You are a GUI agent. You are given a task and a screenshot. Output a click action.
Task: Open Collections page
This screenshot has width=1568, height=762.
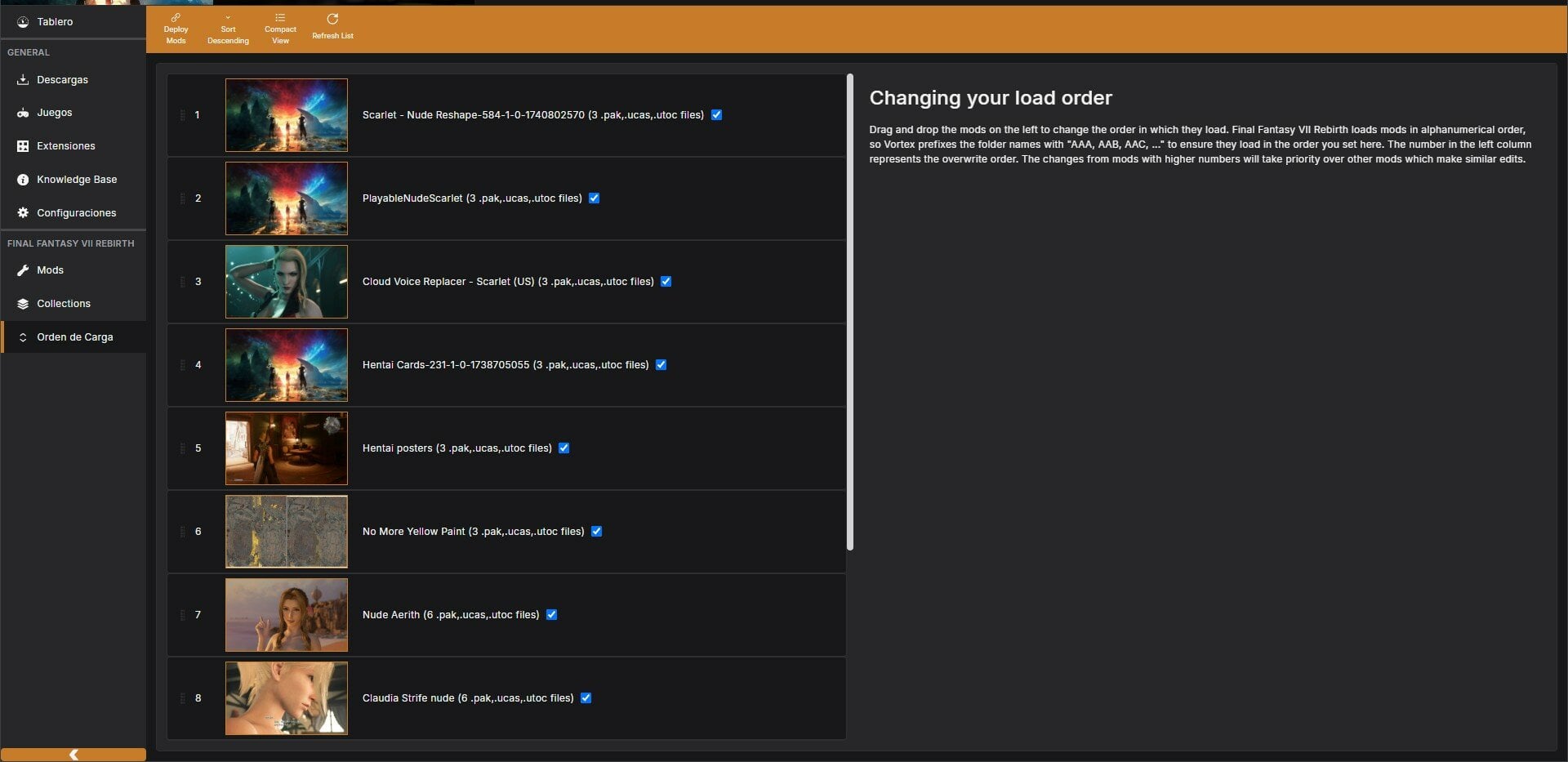click(73, 304)
